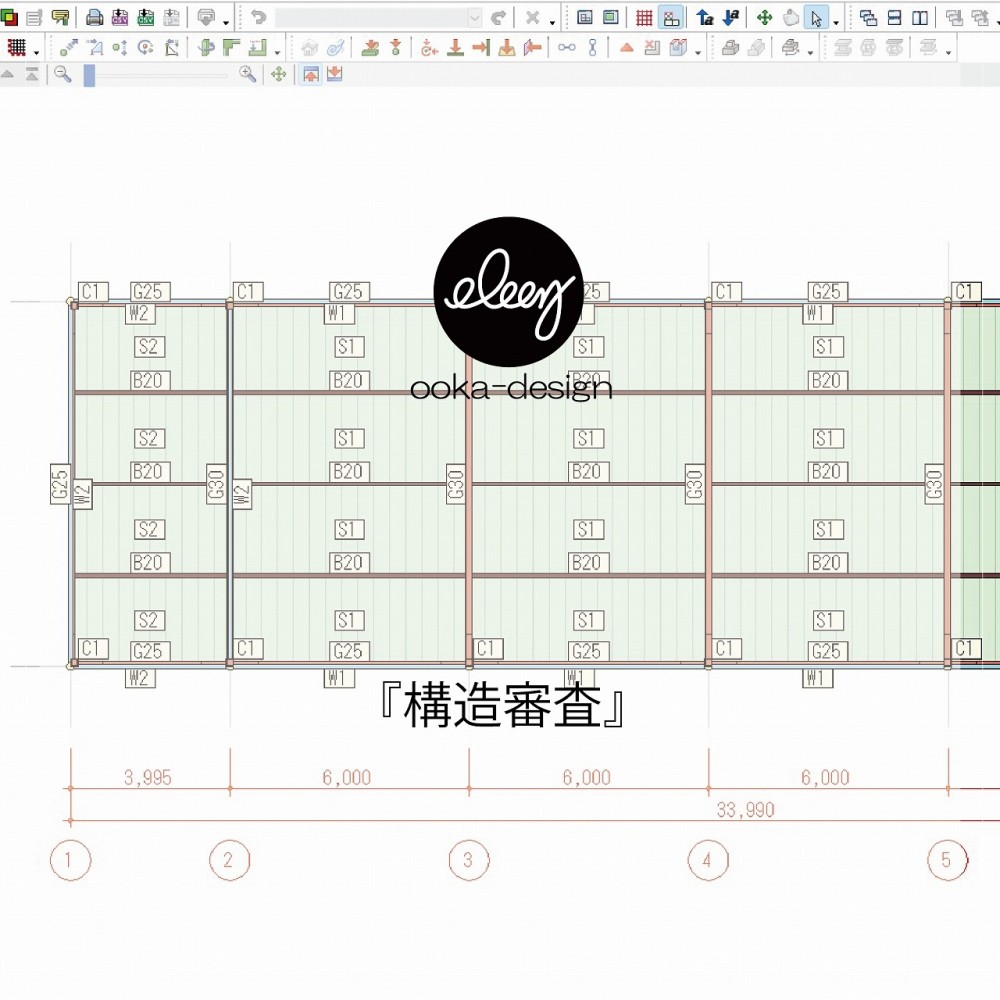Viewport: 1000px width, 1000px height.
Task: Click the overlapping green and red squares icon
Action: [x=9, y=18]
